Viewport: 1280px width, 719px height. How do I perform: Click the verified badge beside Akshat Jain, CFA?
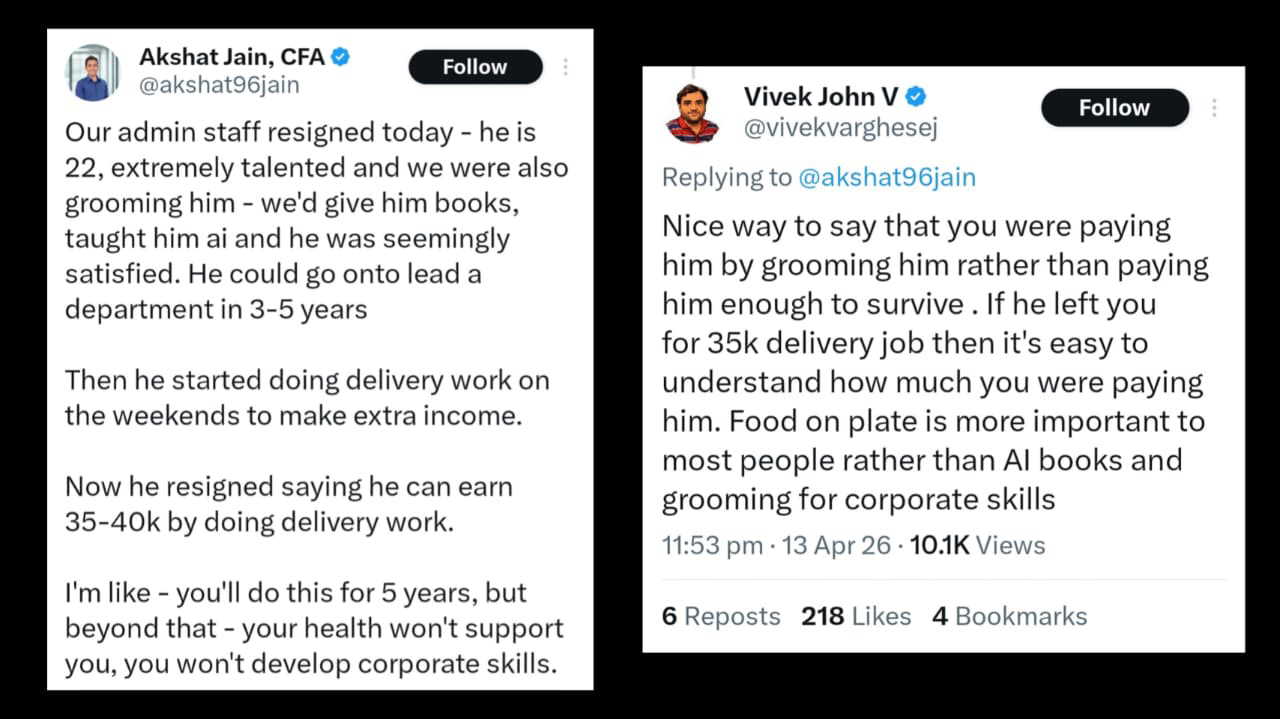pos(341,57)
